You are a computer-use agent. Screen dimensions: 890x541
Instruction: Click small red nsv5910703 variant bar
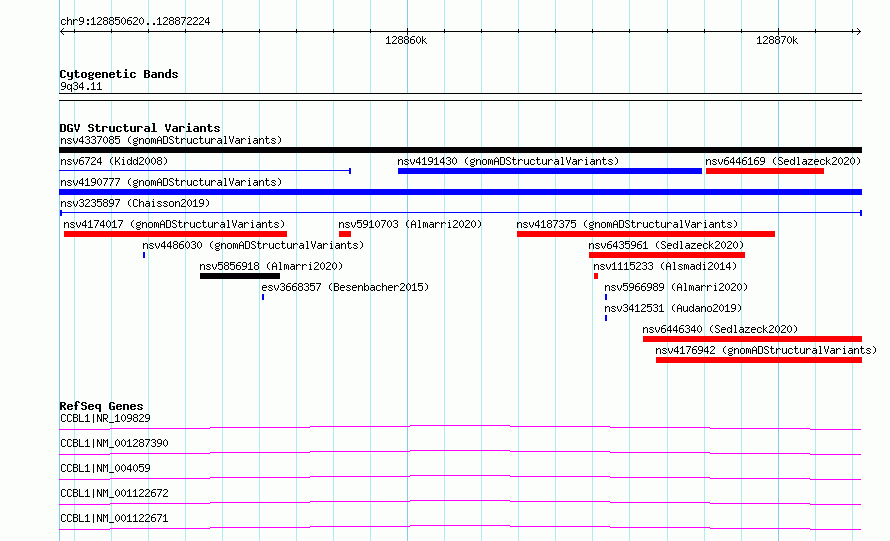pos(345,234)
